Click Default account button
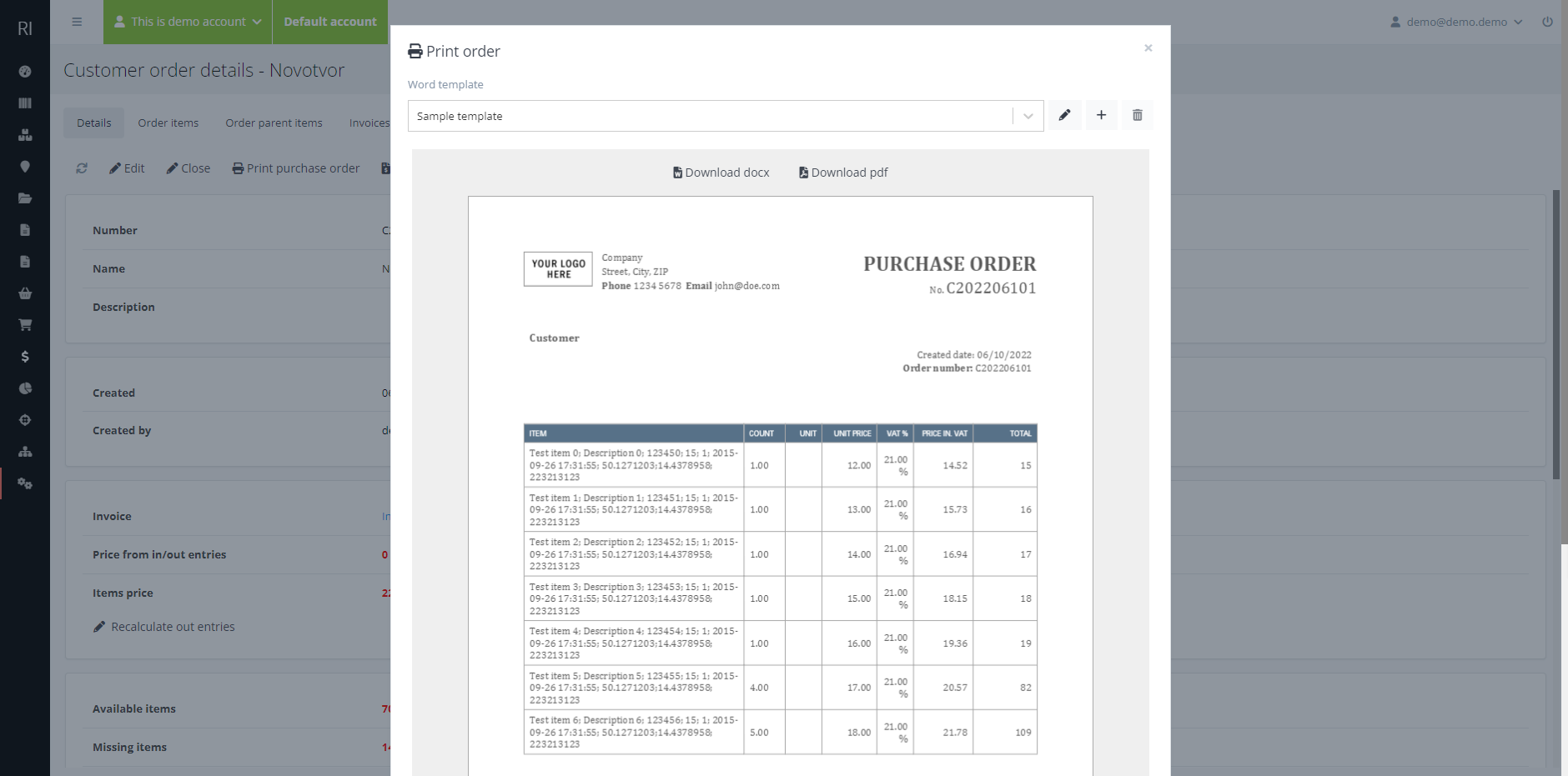The height and width of the screenshot is (776, 1568). click(330, 22)
